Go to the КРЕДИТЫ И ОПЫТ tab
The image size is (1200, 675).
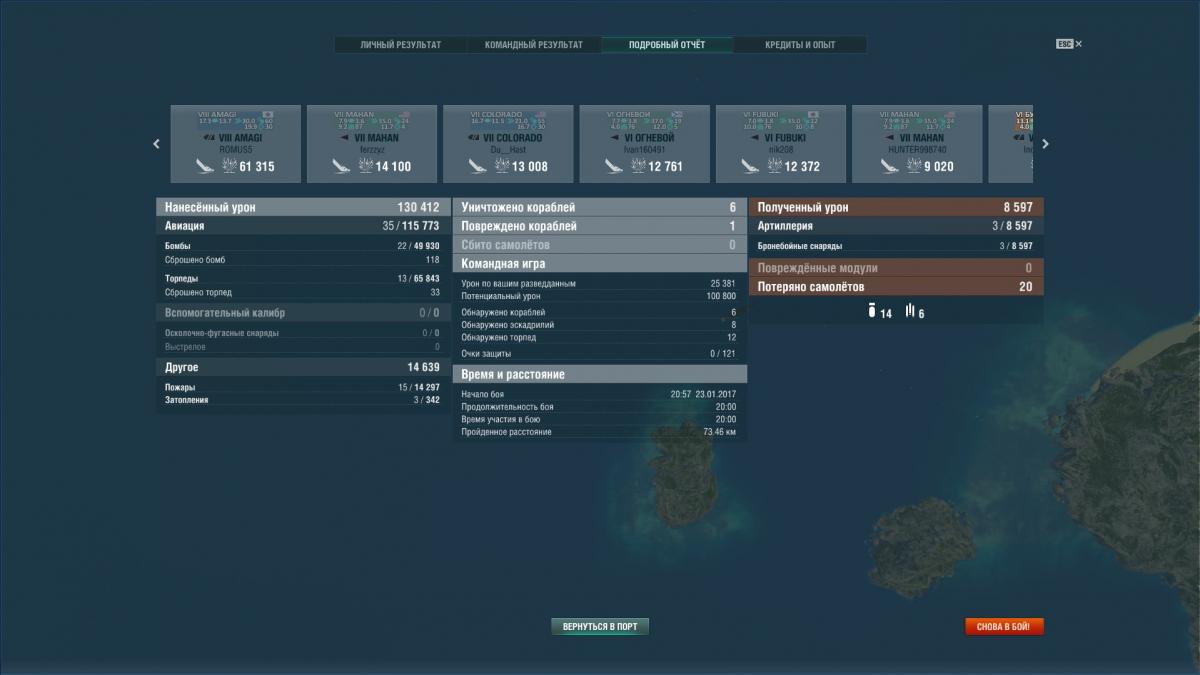pos(800,45)
